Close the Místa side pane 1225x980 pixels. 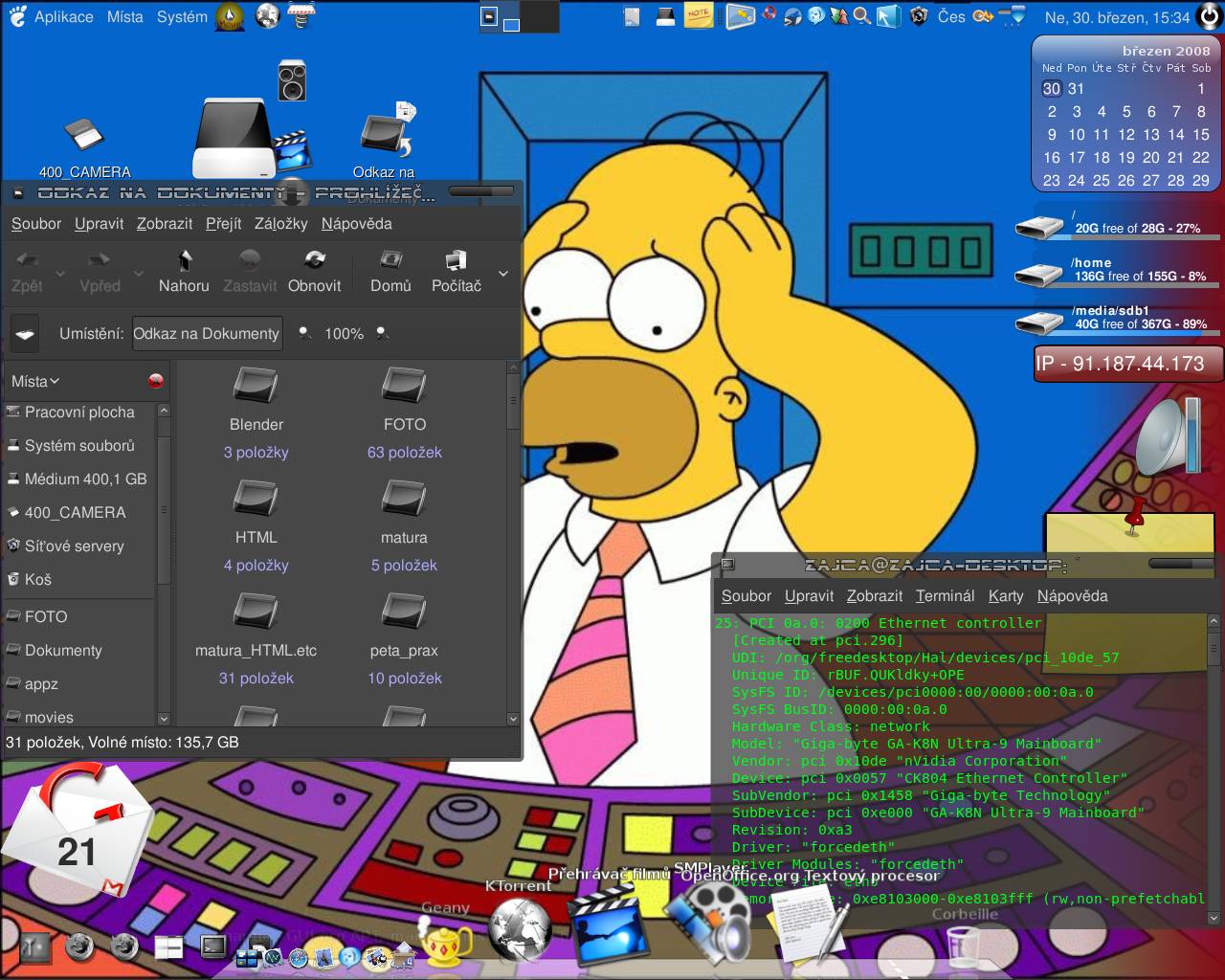coord(156,381)
